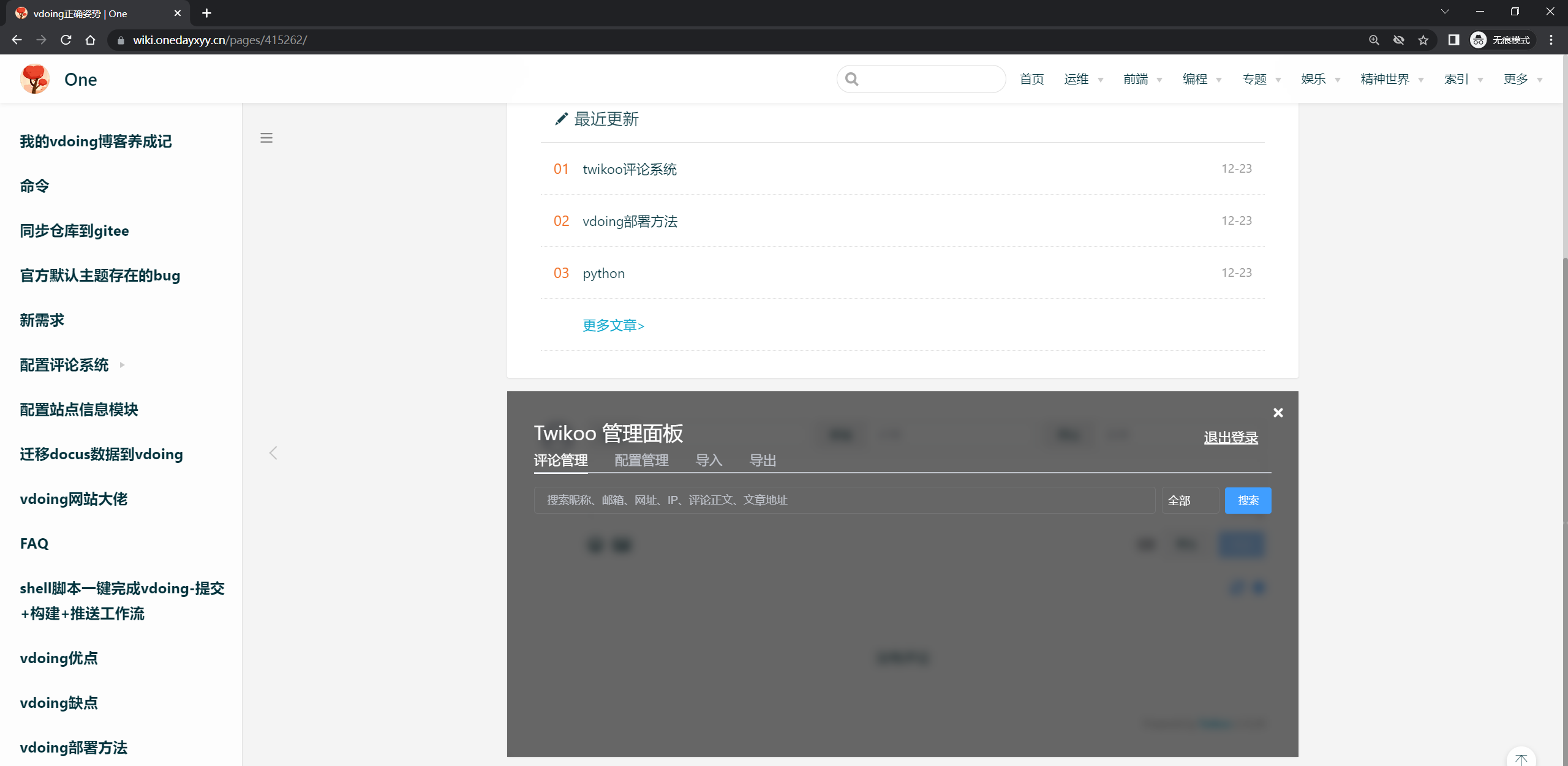Open 官方默认主题存在的bug sidebar item
1568x766 pixels.
[x=100, y=276]
